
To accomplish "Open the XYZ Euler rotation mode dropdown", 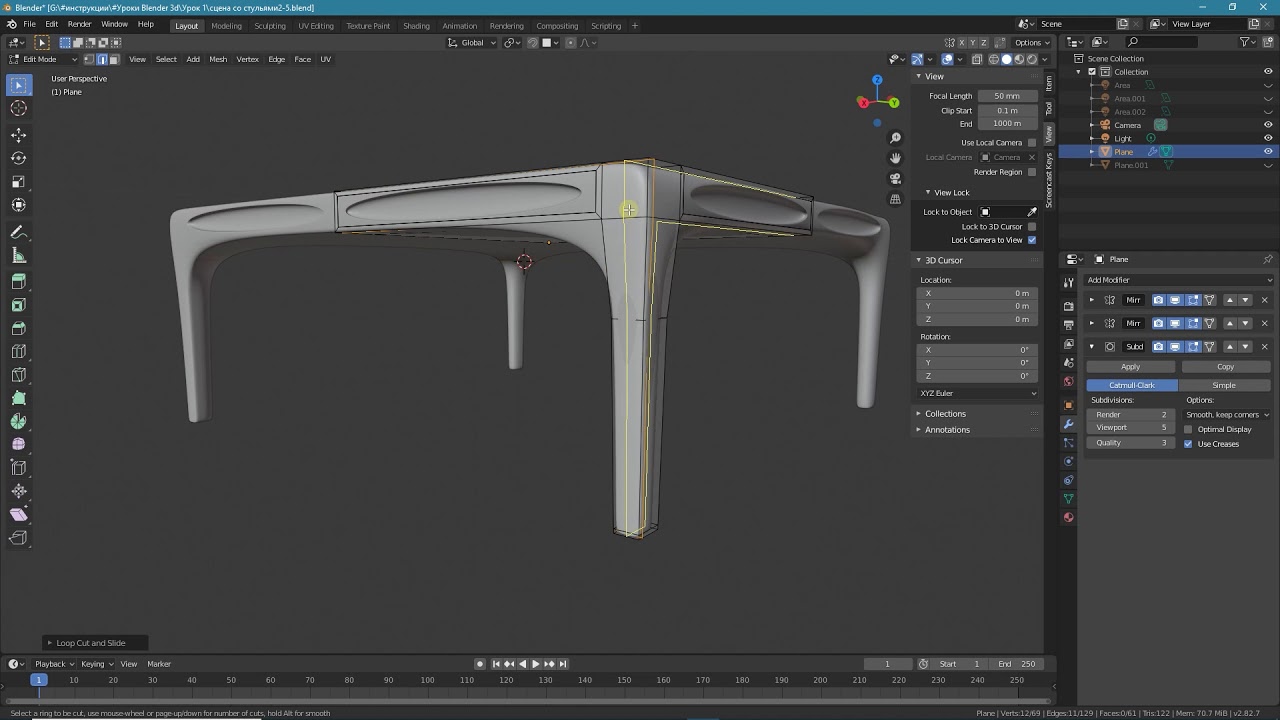I will (x=978, y=393).
